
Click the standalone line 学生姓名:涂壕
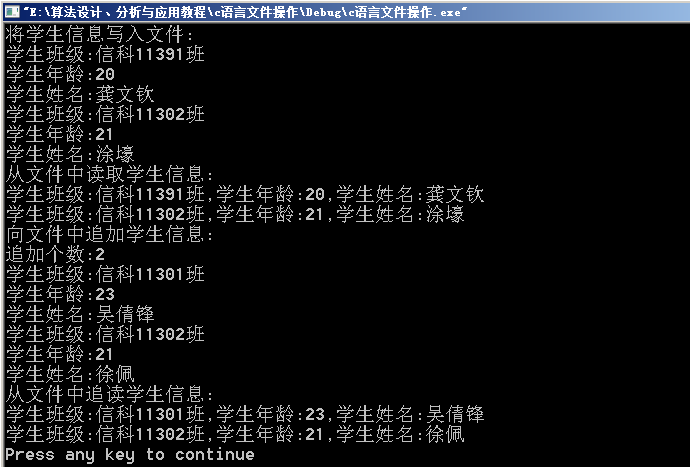[70, 154]
